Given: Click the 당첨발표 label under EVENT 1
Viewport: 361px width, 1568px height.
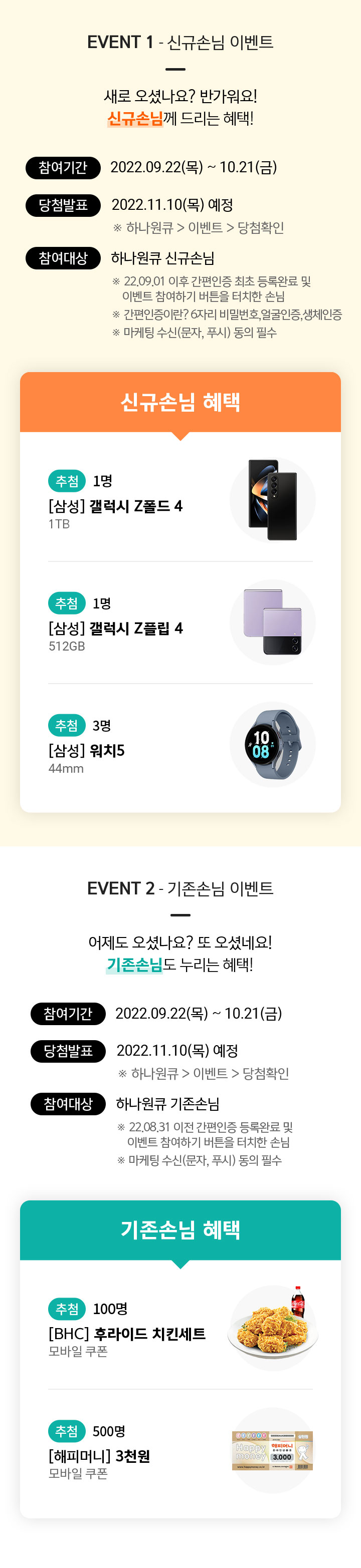Looking at the screenshot, I should click(x=63, y=205).
